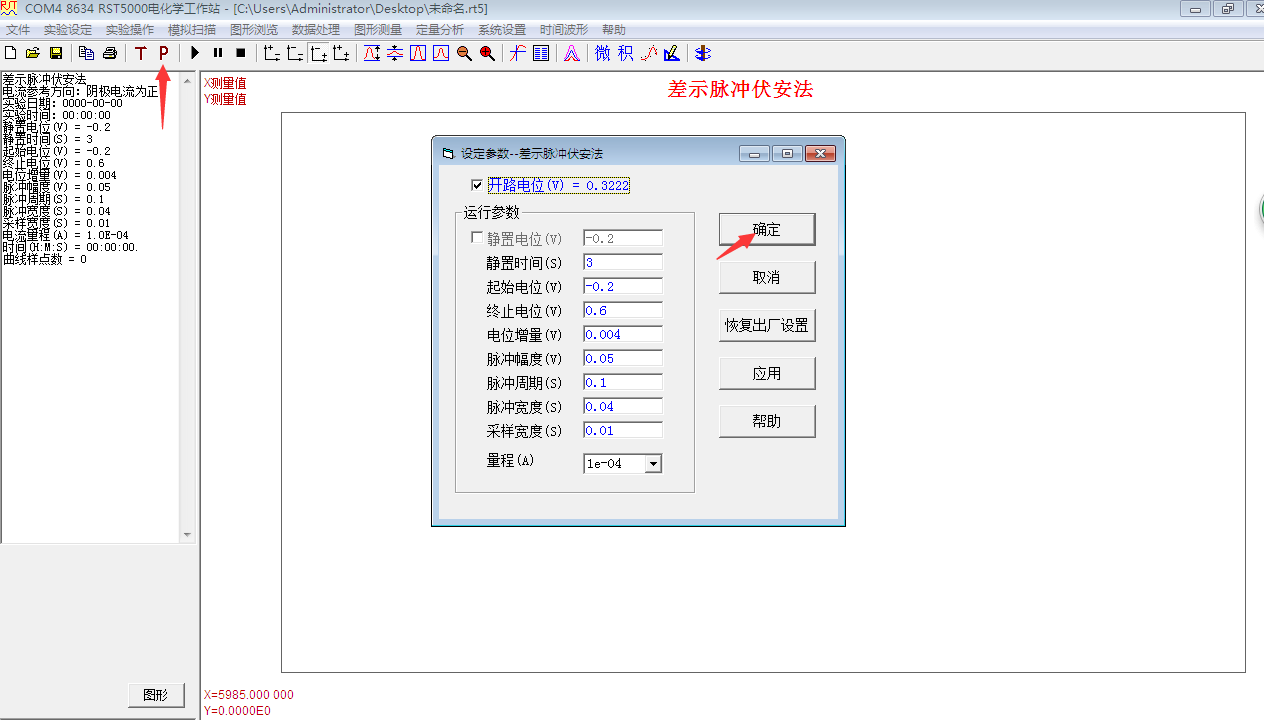
Task: Click the new file icon in toolbar
Action: (11, 53)
